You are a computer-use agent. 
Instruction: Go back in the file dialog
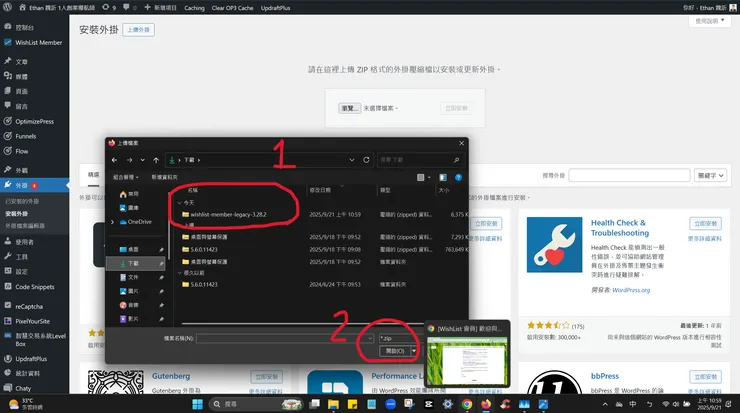click(x=114, y=160)
